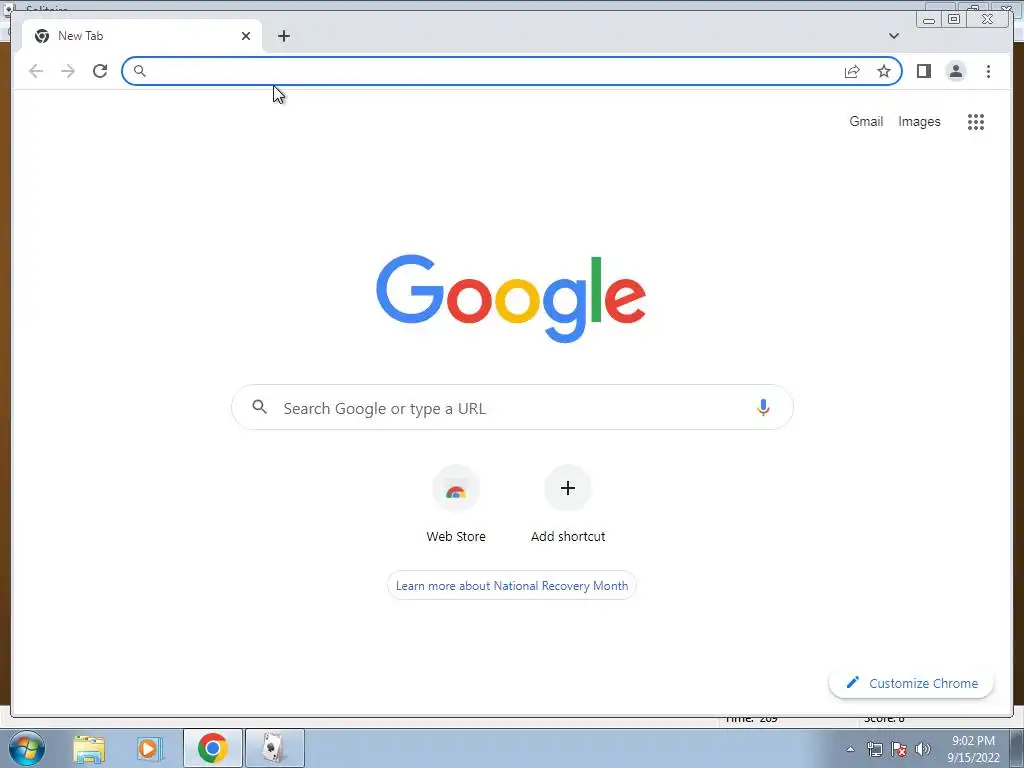The image size is (1024, 768).
Task: Click the taskbar clock showing 9:02 PM
Action: 973,749
